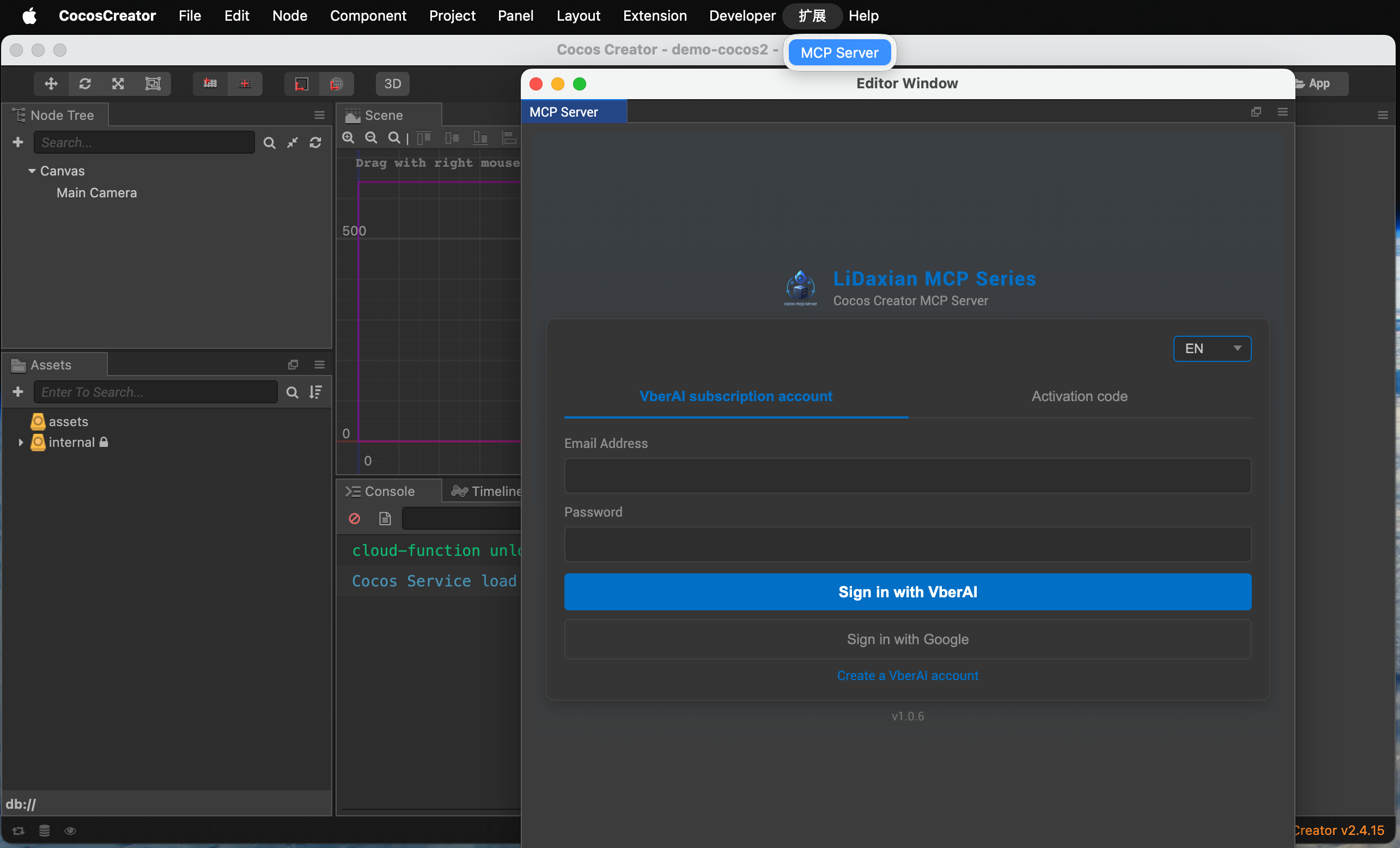Click the Password input field
The image size is (1400, 848).
[908, 544]
